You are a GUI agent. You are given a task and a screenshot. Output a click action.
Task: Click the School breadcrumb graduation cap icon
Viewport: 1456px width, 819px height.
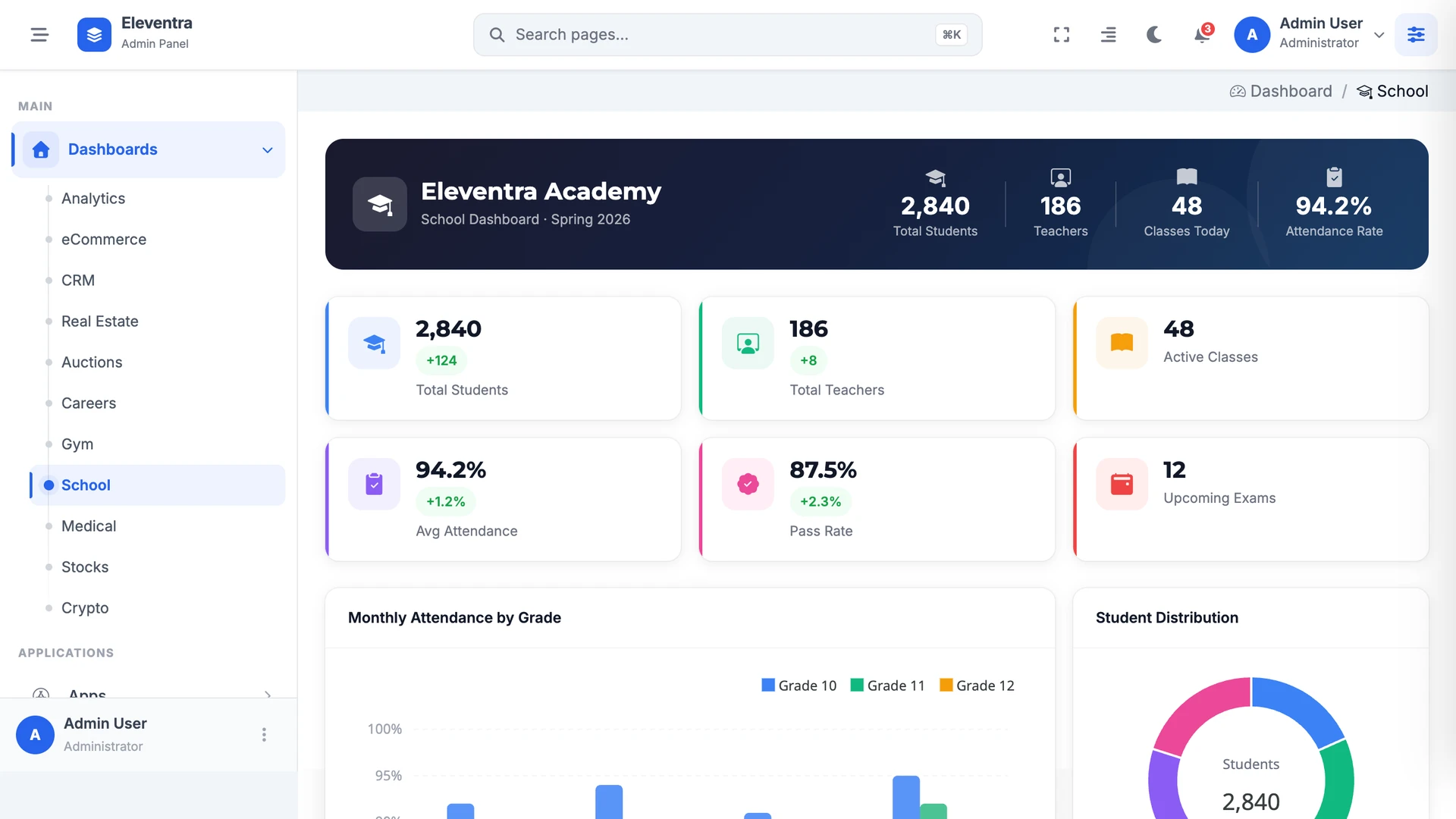1364,92
